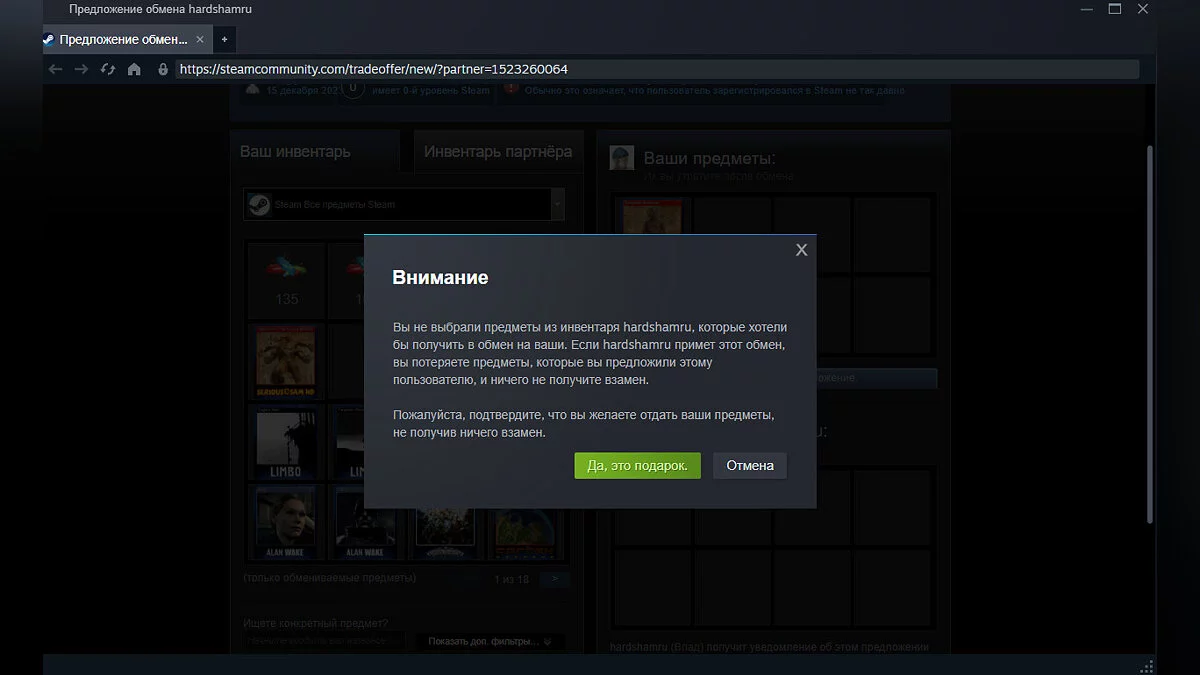Viewport: 1200px width, 675px height.
Task: Open the Steam inventory selection dropdown
Action: click(x=404, y=204)
